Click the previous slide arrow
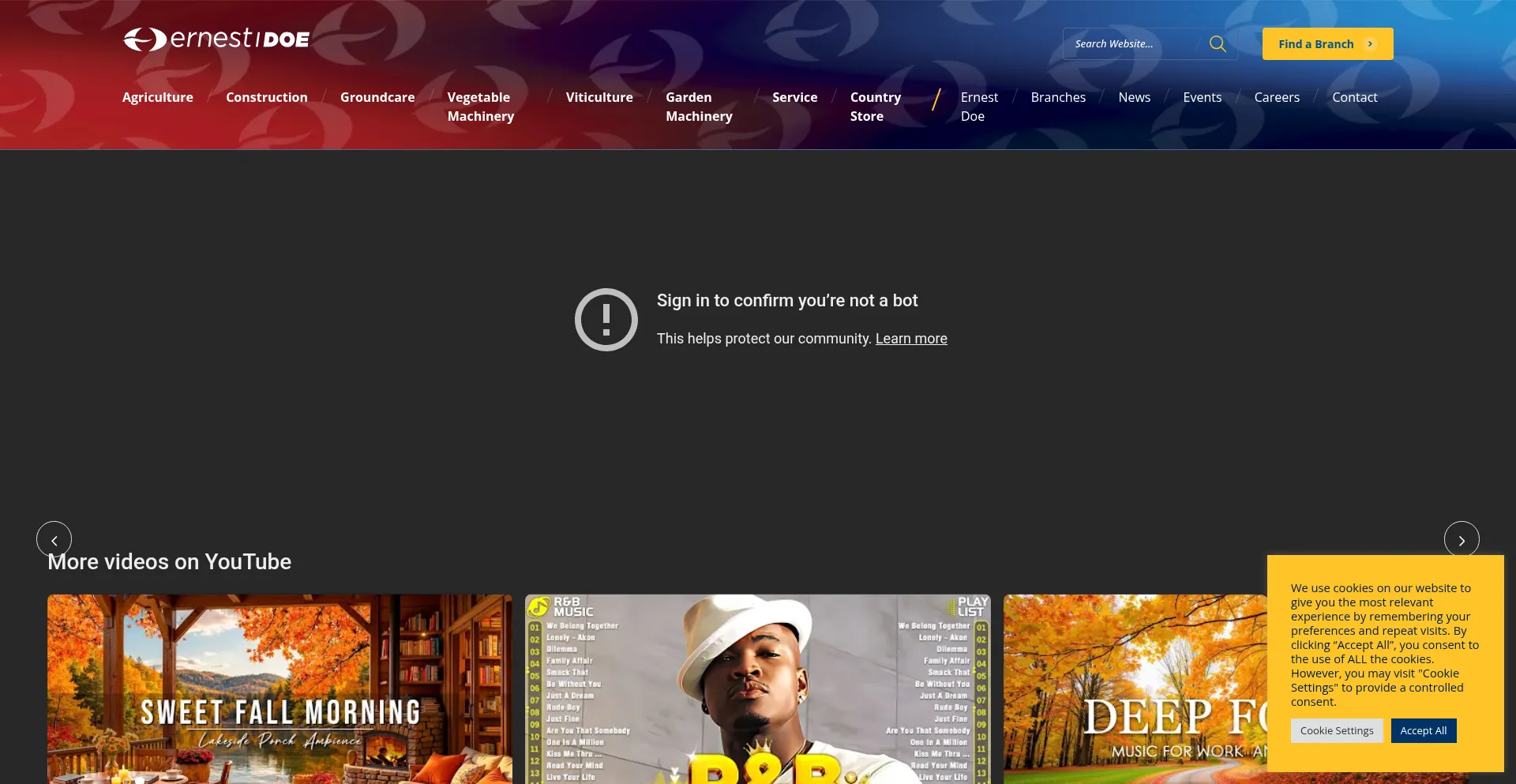The height and width of the screenshot is (784, 1516). [54, 540]
